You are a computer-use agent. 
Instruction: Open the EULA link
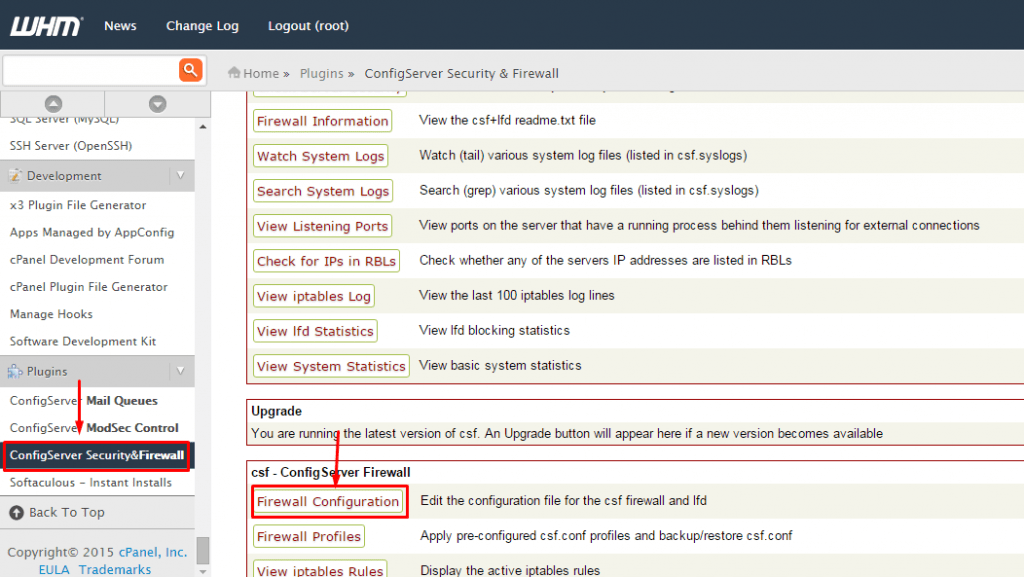54,569
